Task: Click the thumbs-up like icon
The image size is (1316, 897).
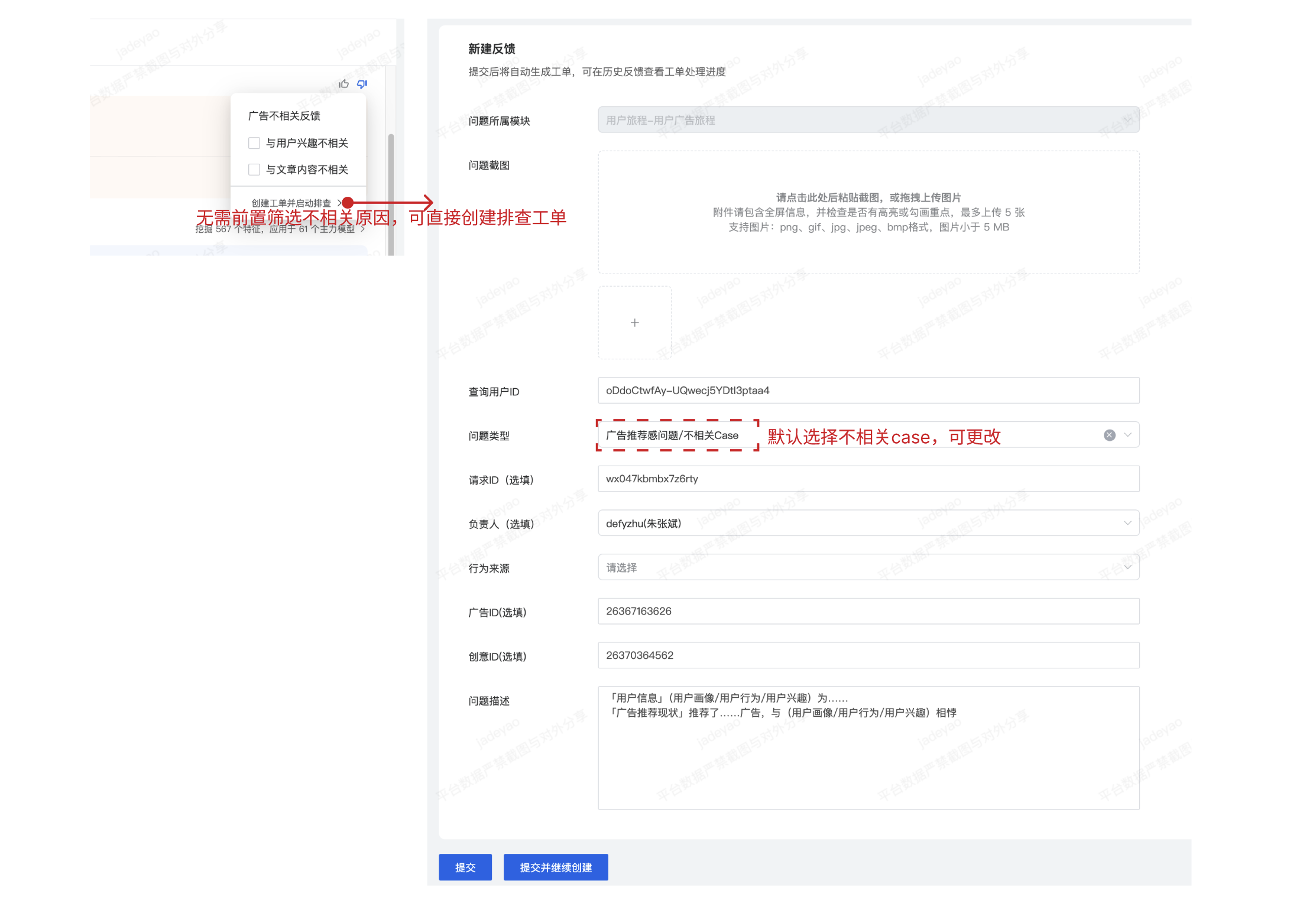Action: pos(343,84)
